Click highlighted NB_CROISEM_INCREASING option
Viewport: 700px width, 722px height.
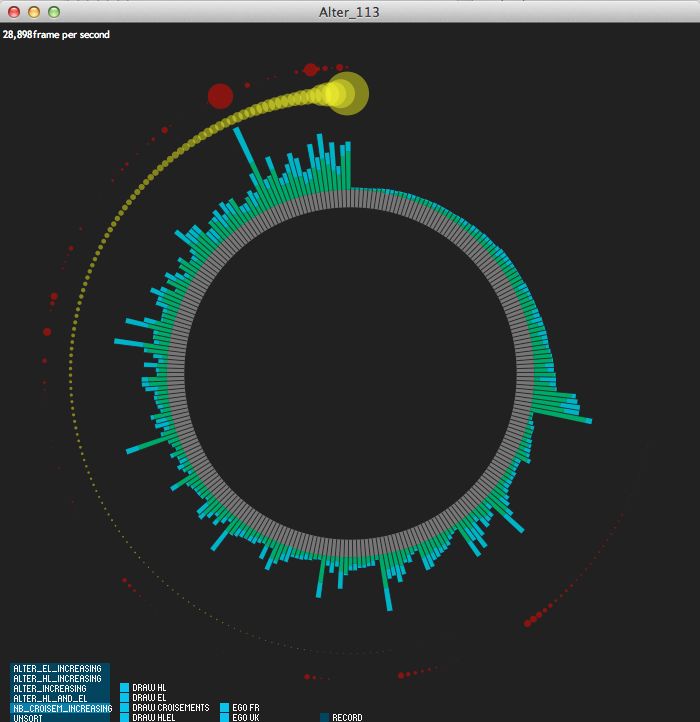[61, 708]
